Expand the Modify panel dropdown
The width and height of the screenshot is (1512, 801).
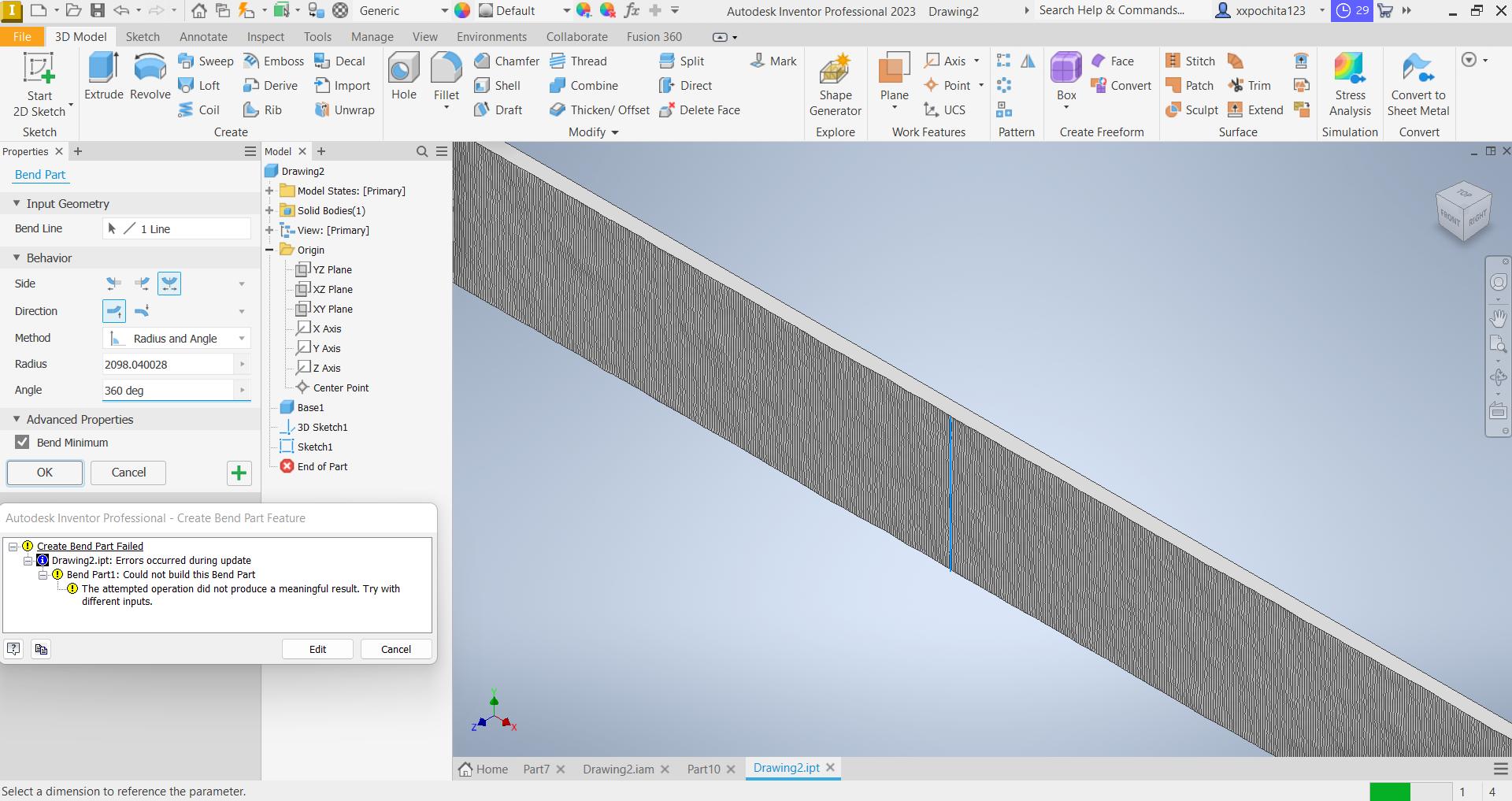pos(594,132)
